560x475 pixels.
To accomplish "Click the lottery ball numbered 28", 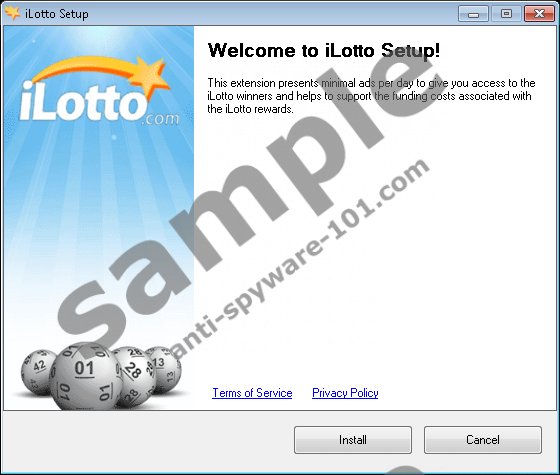I will pyautogui.click(x=136, y=377).
